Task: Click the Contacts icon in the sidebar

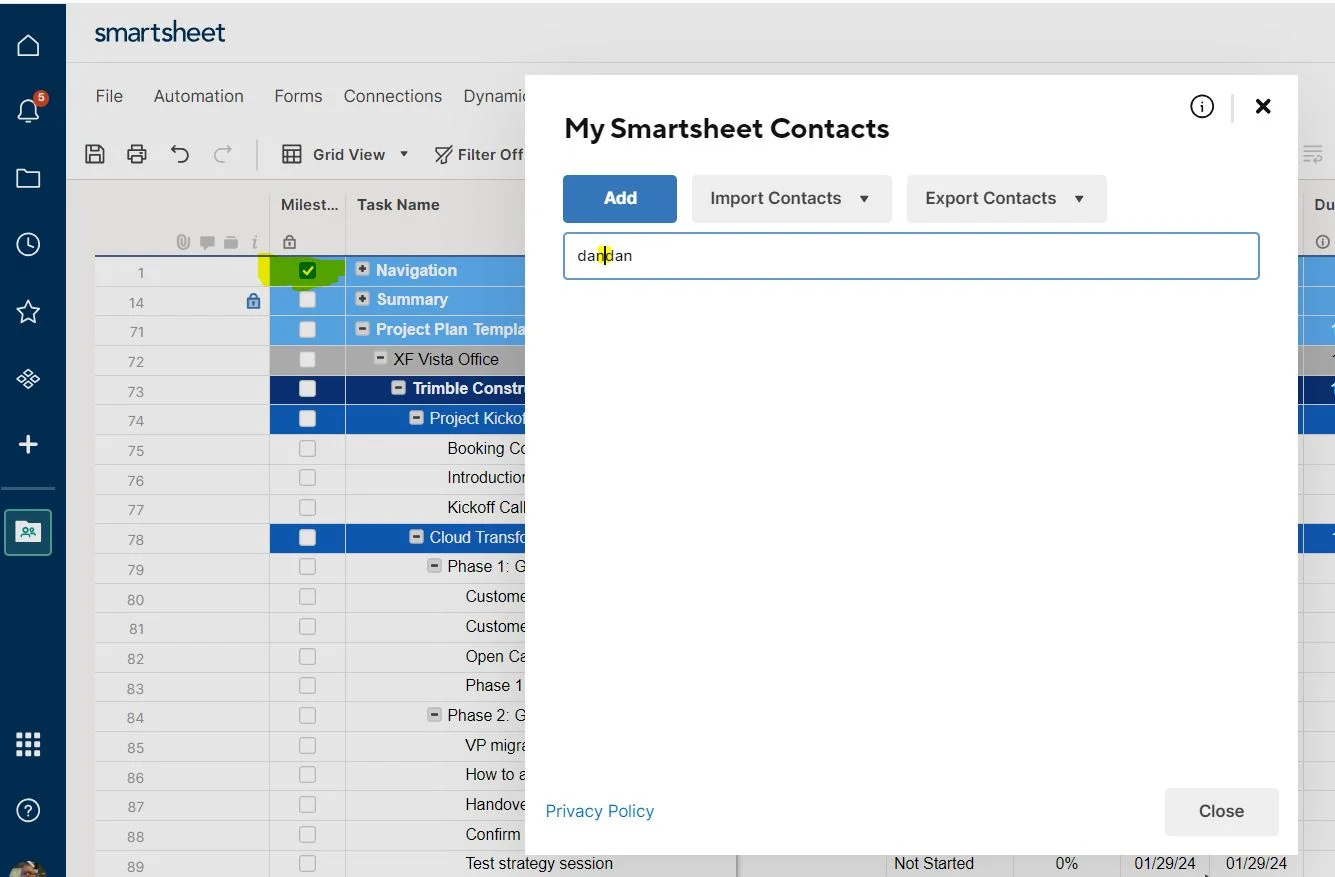Action: tap(28, 532)
